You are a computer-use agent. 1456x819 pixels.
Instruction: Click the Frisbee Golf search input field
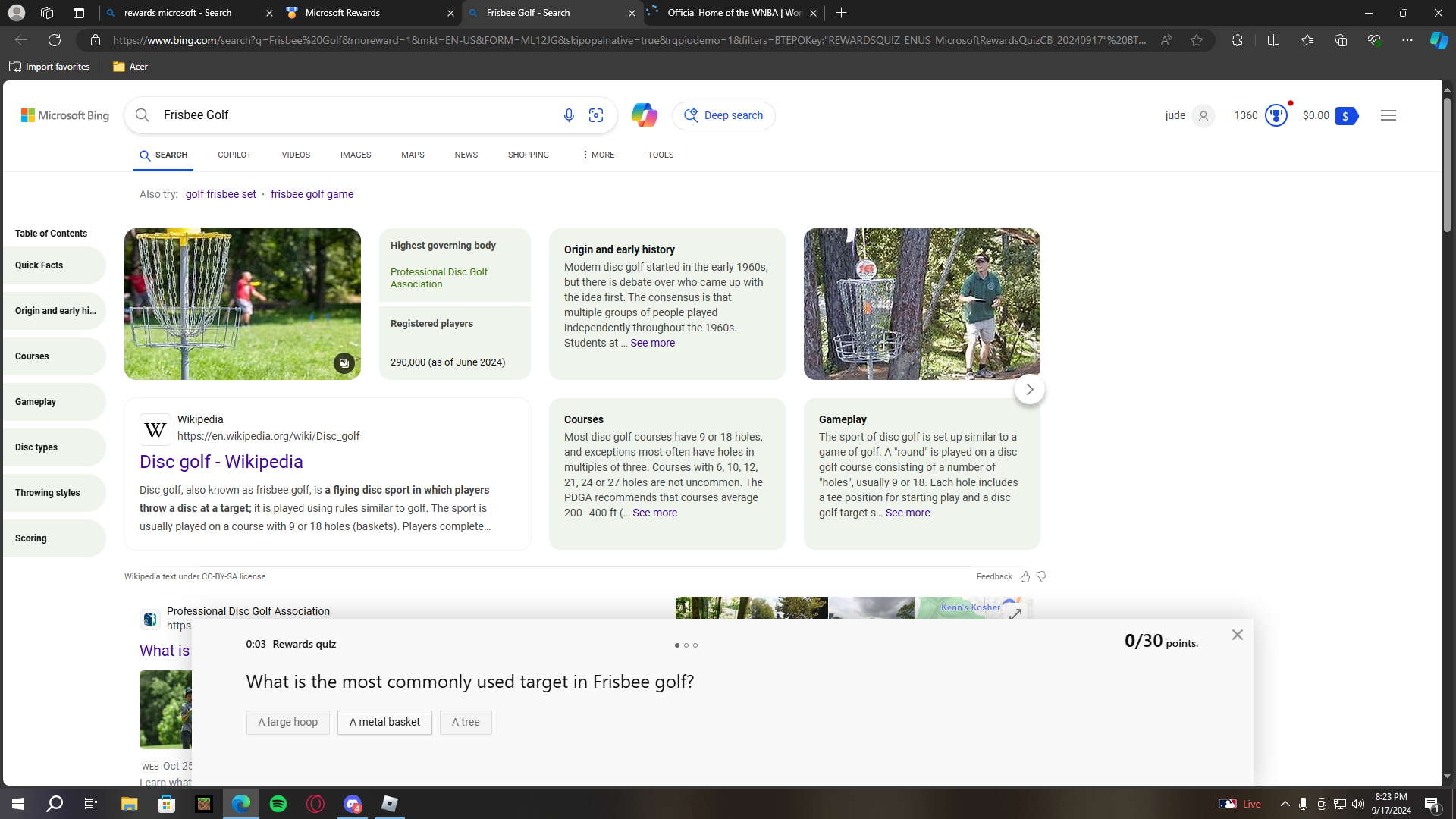coord(349,115)
